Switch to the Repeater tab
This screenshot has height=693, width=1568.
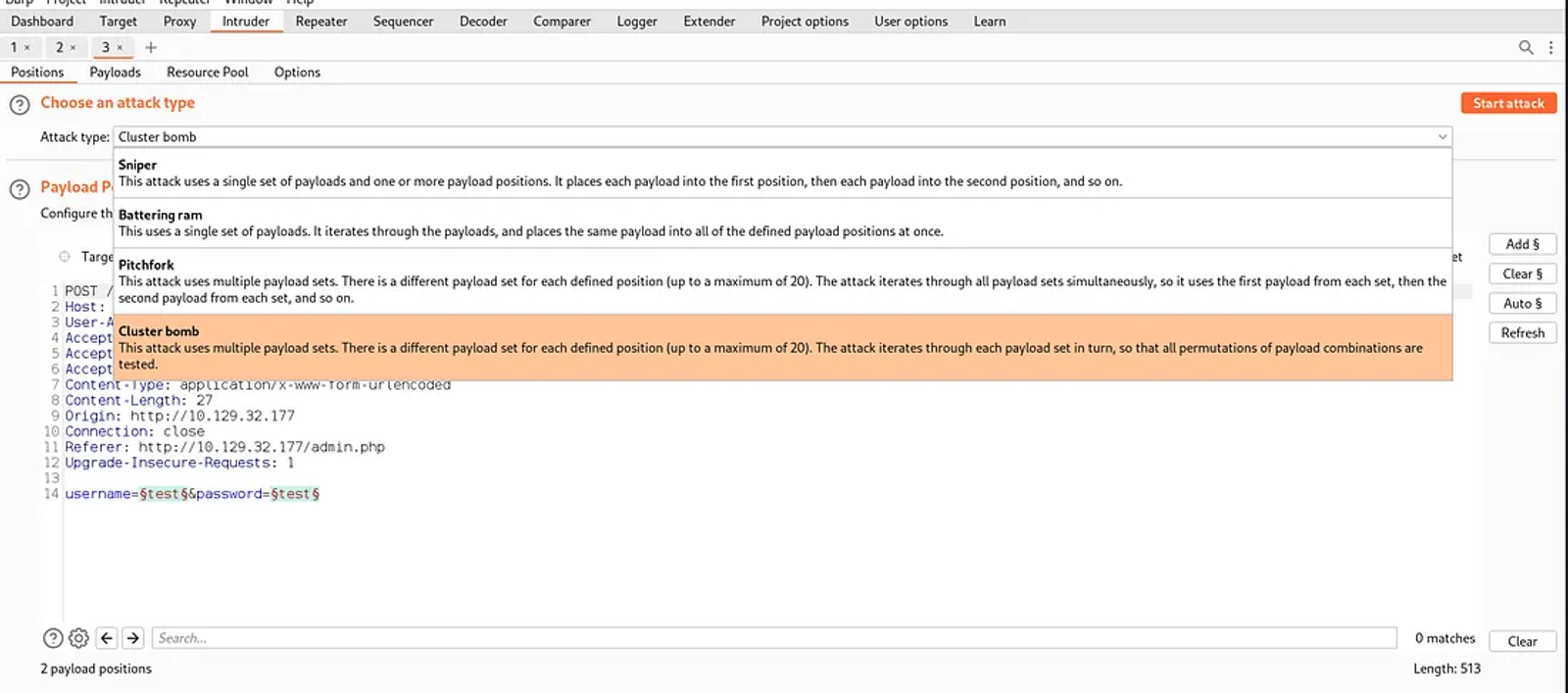(321, 21)
